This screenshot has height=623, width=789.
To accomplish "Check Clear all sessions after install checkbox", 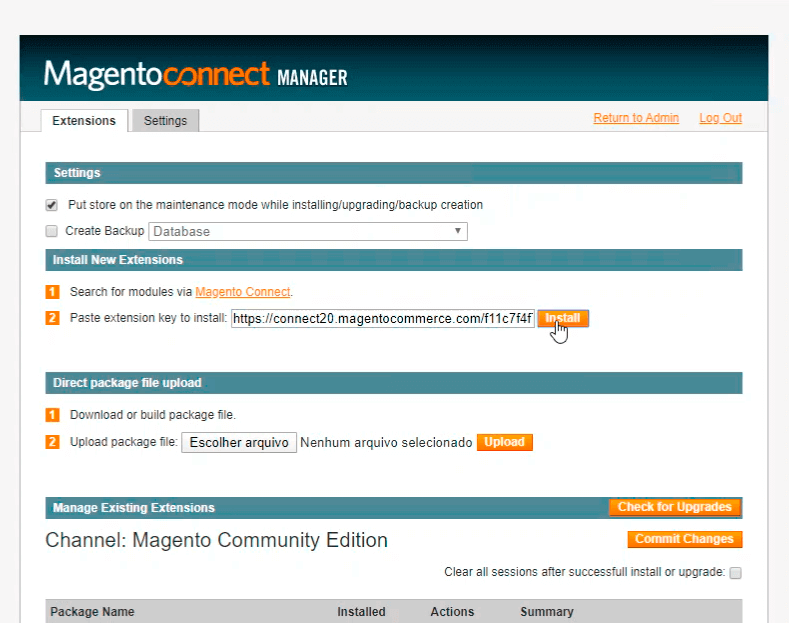I will (x=735, y=573).
